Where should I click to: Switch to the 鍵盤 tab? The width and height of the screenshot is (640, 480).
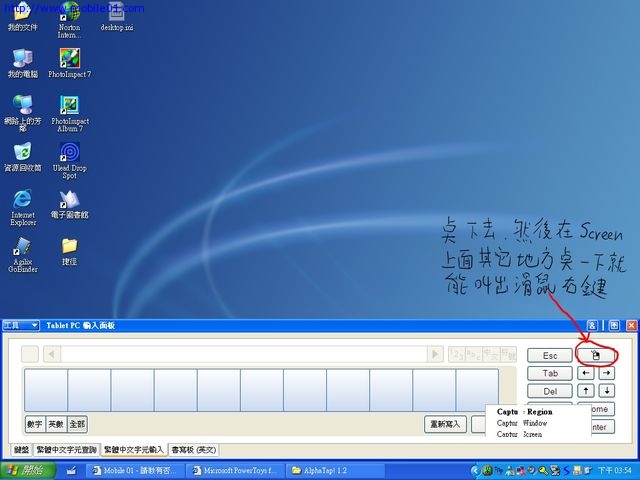pos(21,450)
